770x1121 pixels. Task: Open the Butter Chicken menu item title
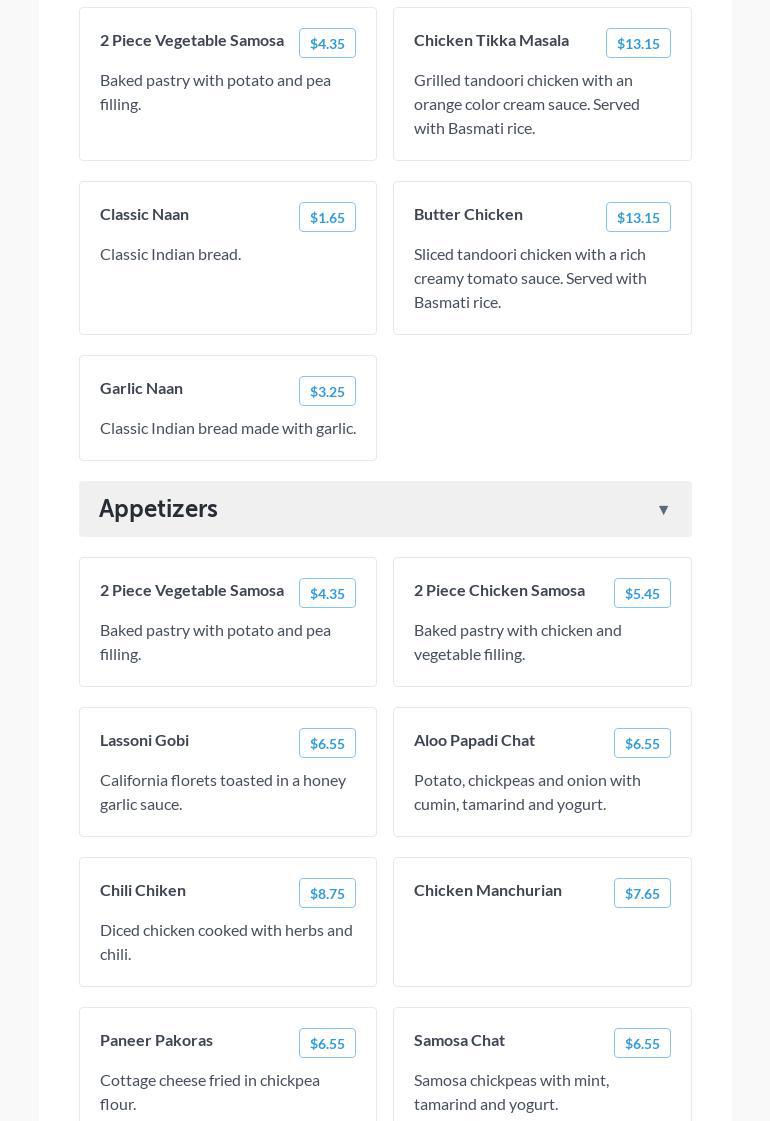(x=468, y=214)
